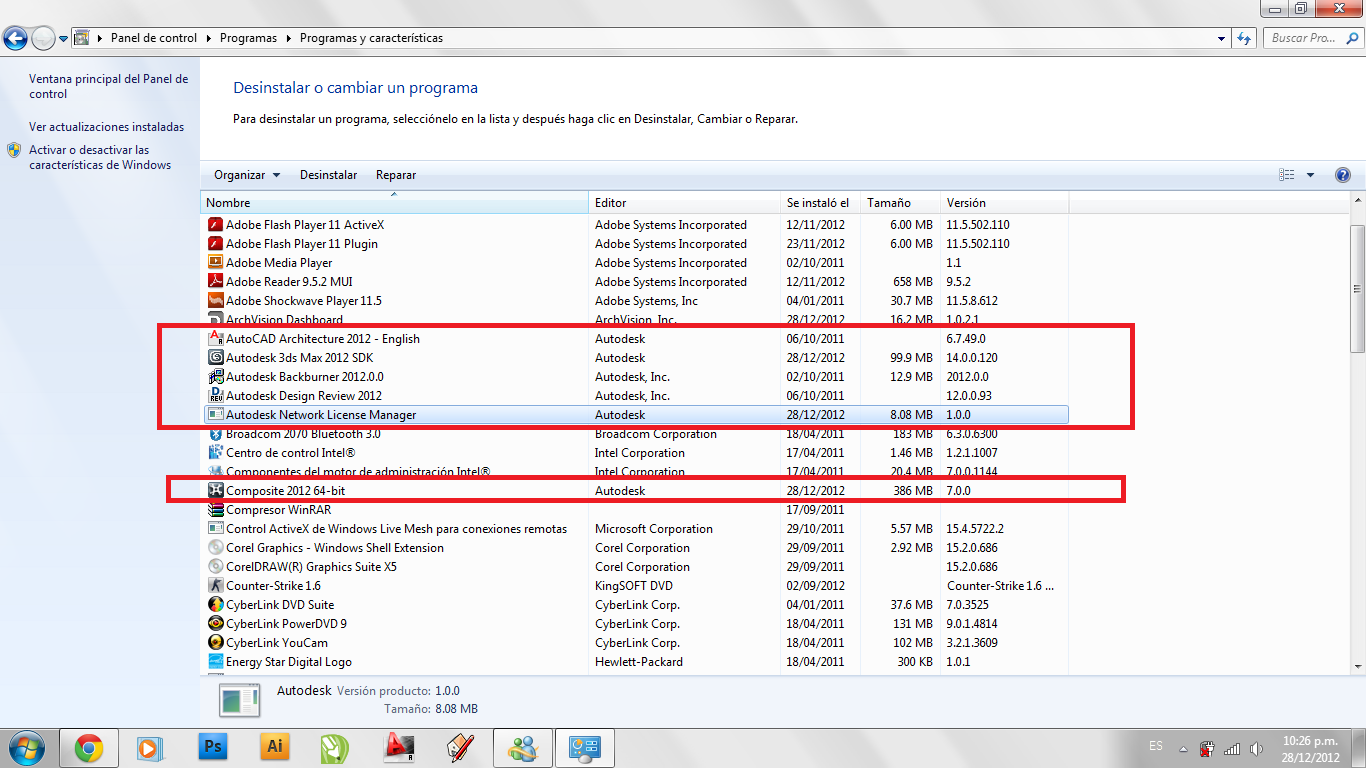
Task: Select CorelDRAW(R) Graphics Suite X5 entry
Action: (x=635, y=567)
